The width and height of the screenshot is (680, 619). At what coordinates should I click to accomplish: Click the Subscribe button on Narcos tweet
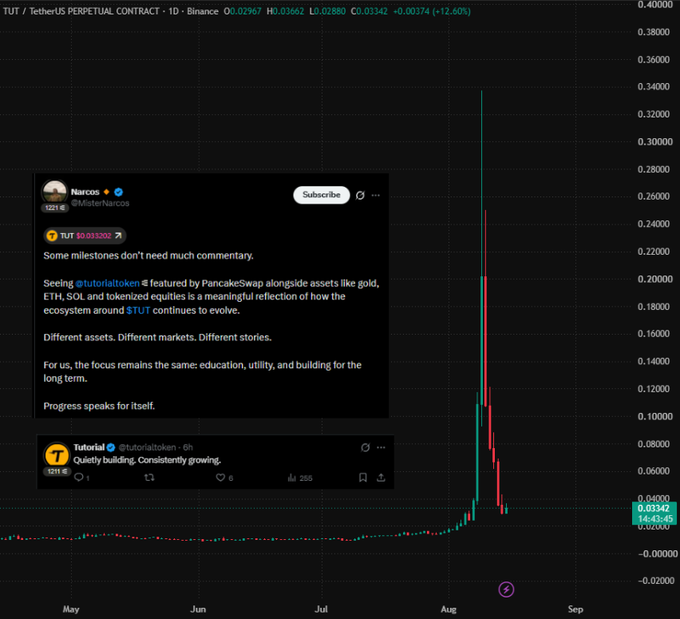[321, 195]
